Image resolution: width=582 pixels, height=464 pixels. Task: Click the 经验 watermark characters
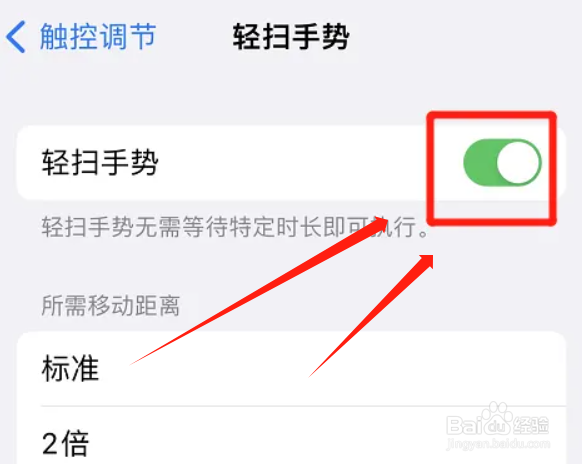click(532, 425)
